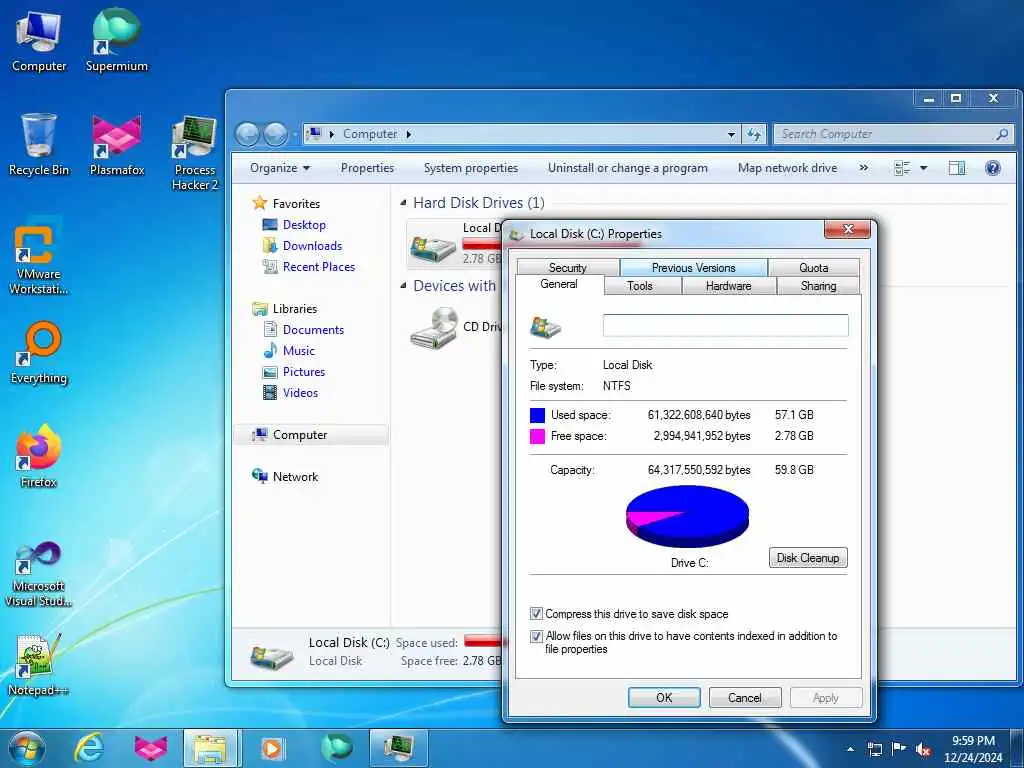Switch to the Tools tab
Image resolution: width=1024 pixels, height=768 pixels.
point(640,286)
